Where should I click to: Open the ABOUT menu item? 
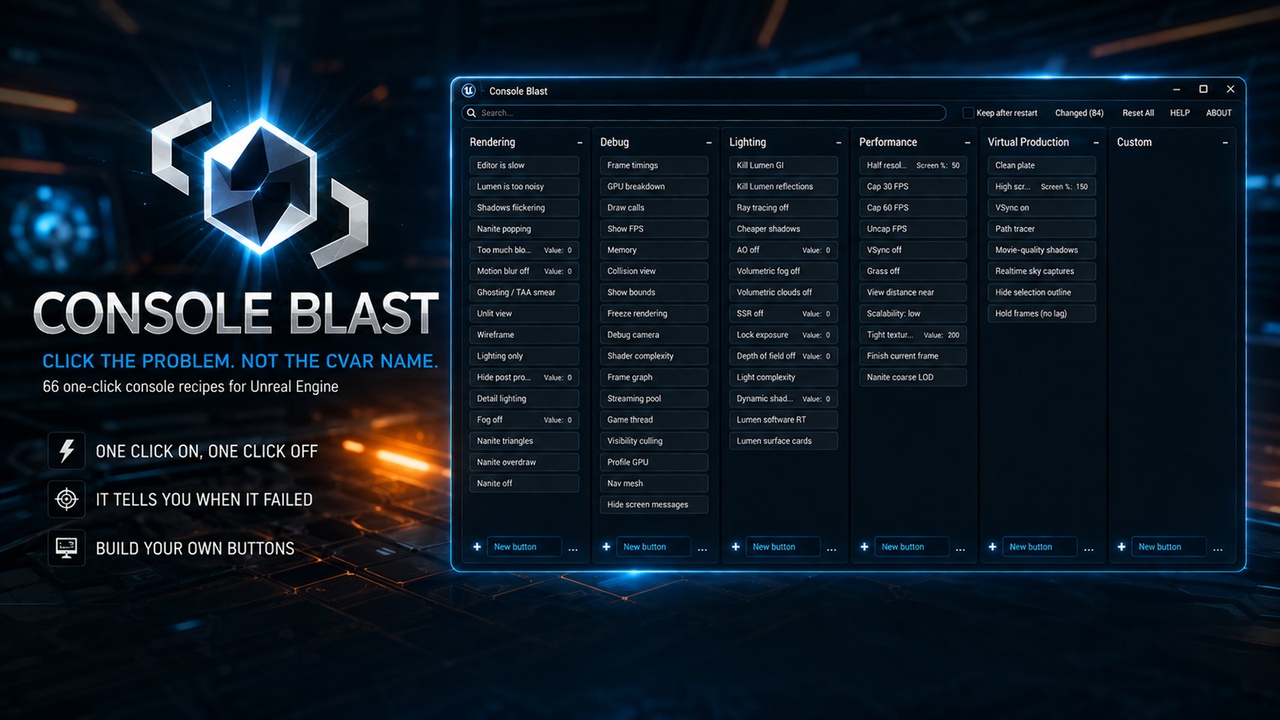coord(1219,113)
